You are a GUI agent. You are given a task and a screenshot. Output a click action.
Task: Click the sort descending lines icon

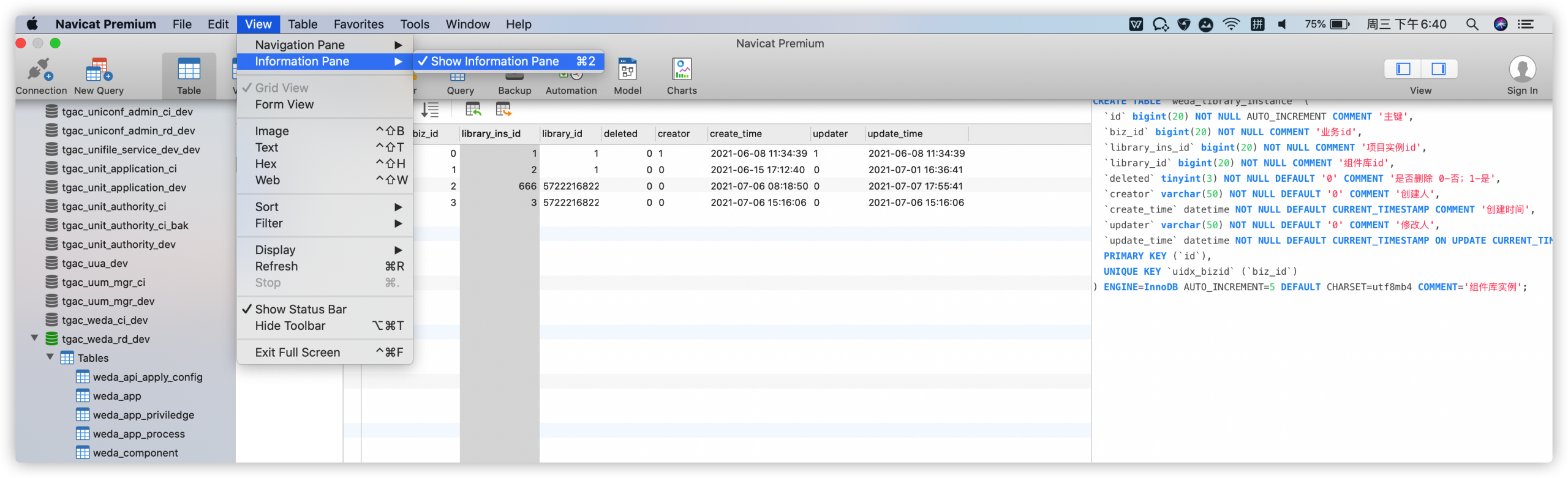(x=430, y=110)
